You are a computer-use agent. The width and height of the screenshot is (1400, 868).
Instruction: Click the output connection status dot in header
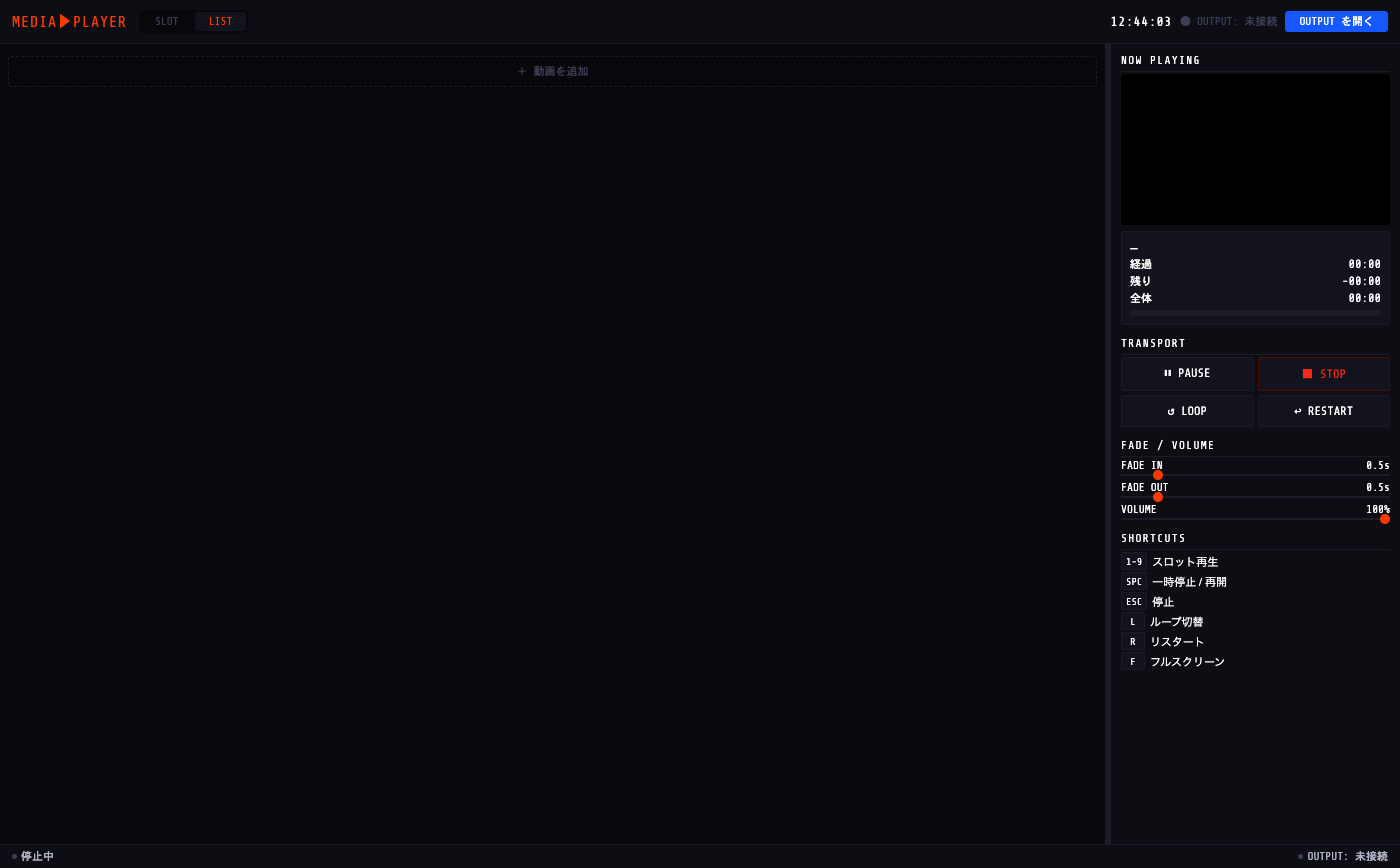1185,21
